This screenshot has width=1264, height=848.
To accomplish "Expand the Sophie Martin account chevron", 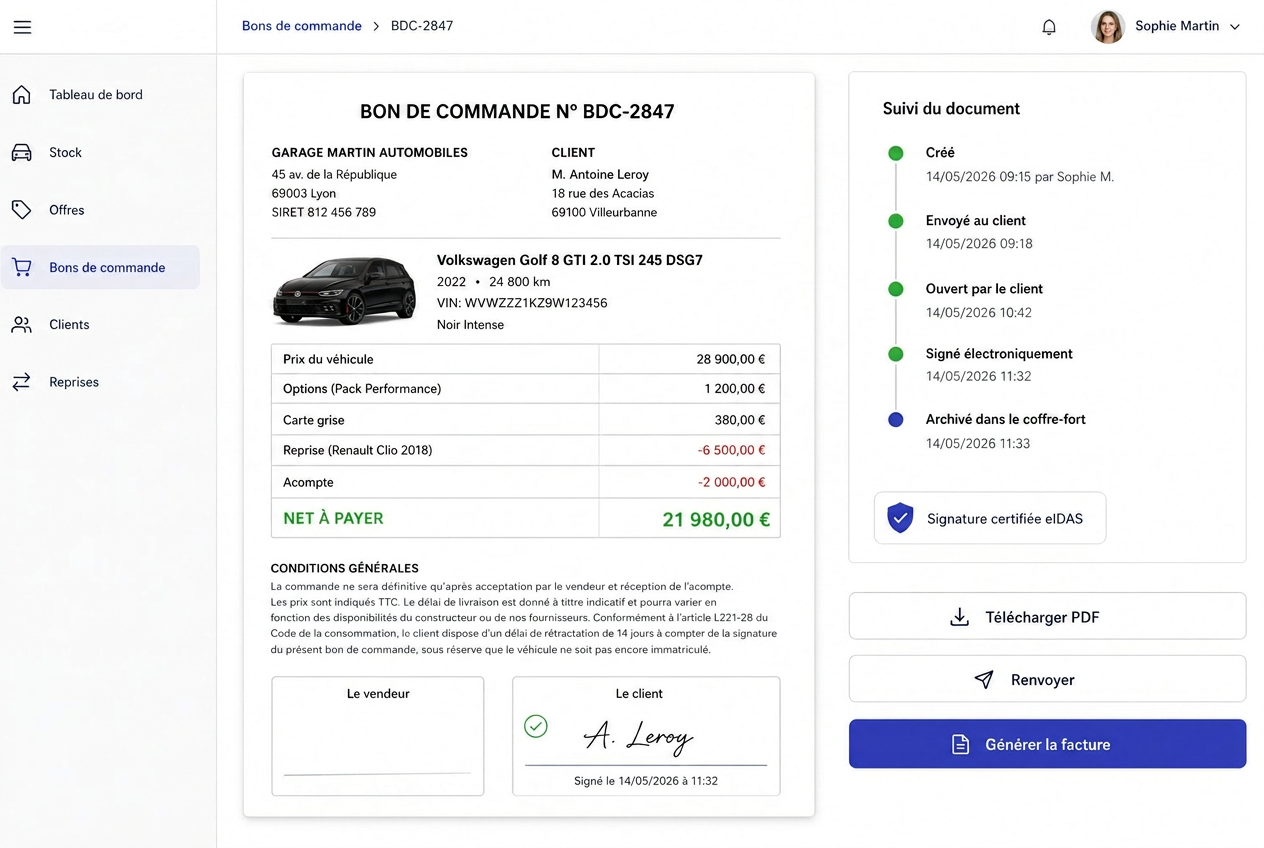I will (1235, 27).
